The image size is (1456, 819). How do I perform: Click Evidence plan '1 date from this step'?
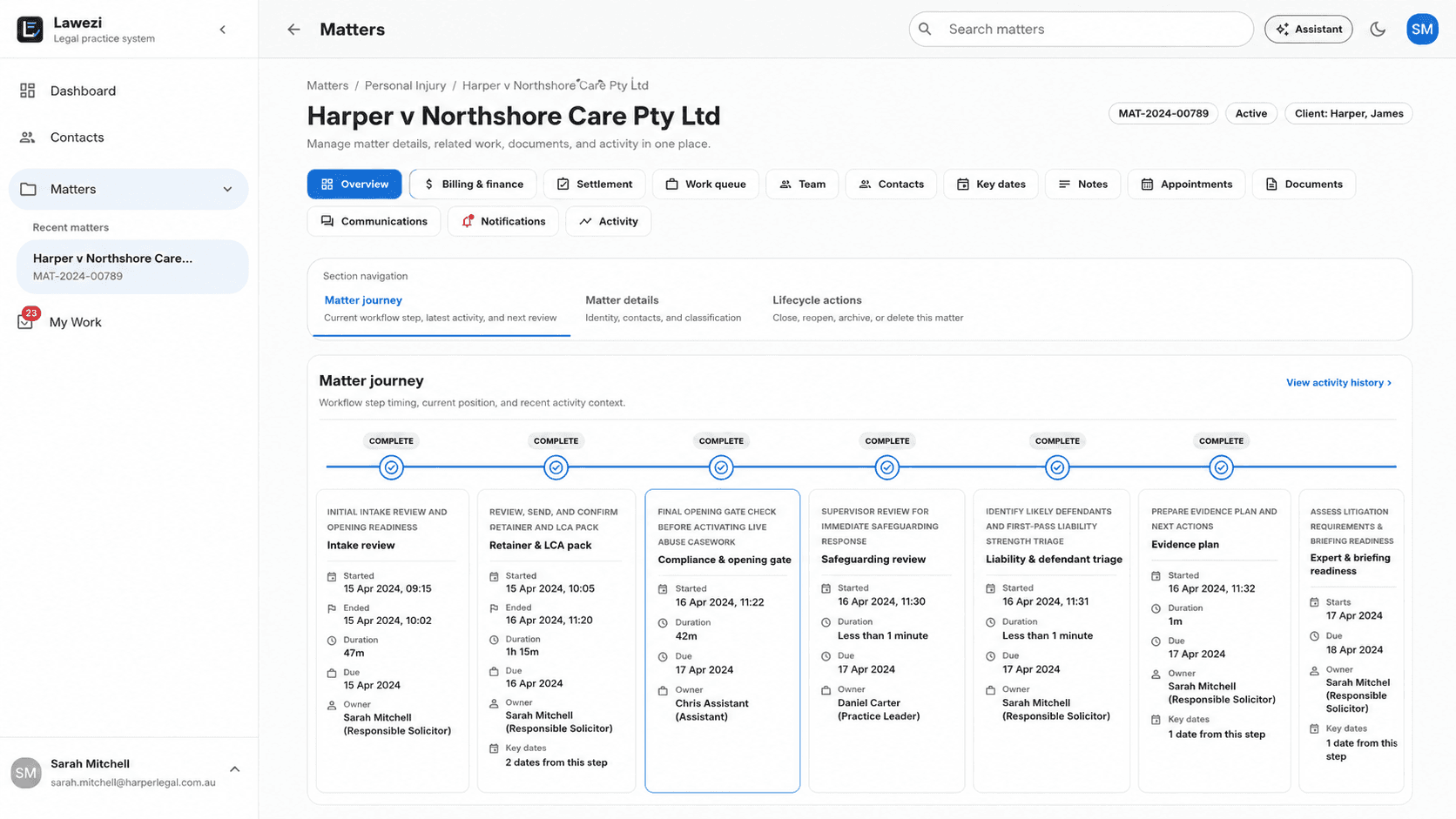pyautogui.click(x=1217, y=735)
